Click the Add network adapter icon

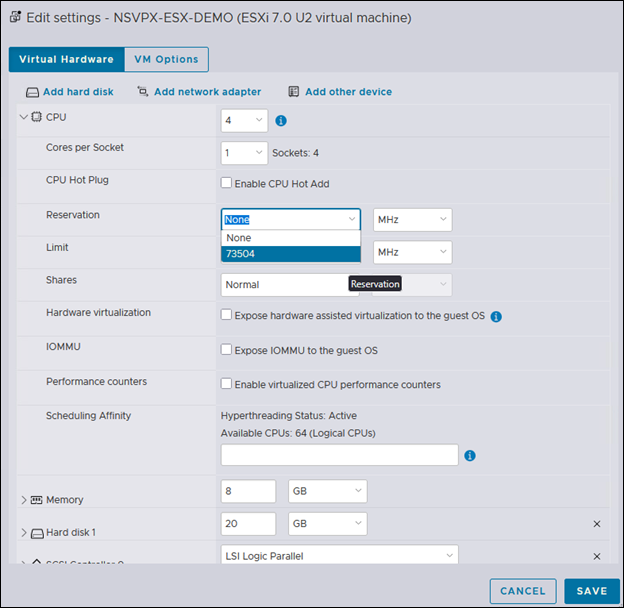tap(142, 92)
